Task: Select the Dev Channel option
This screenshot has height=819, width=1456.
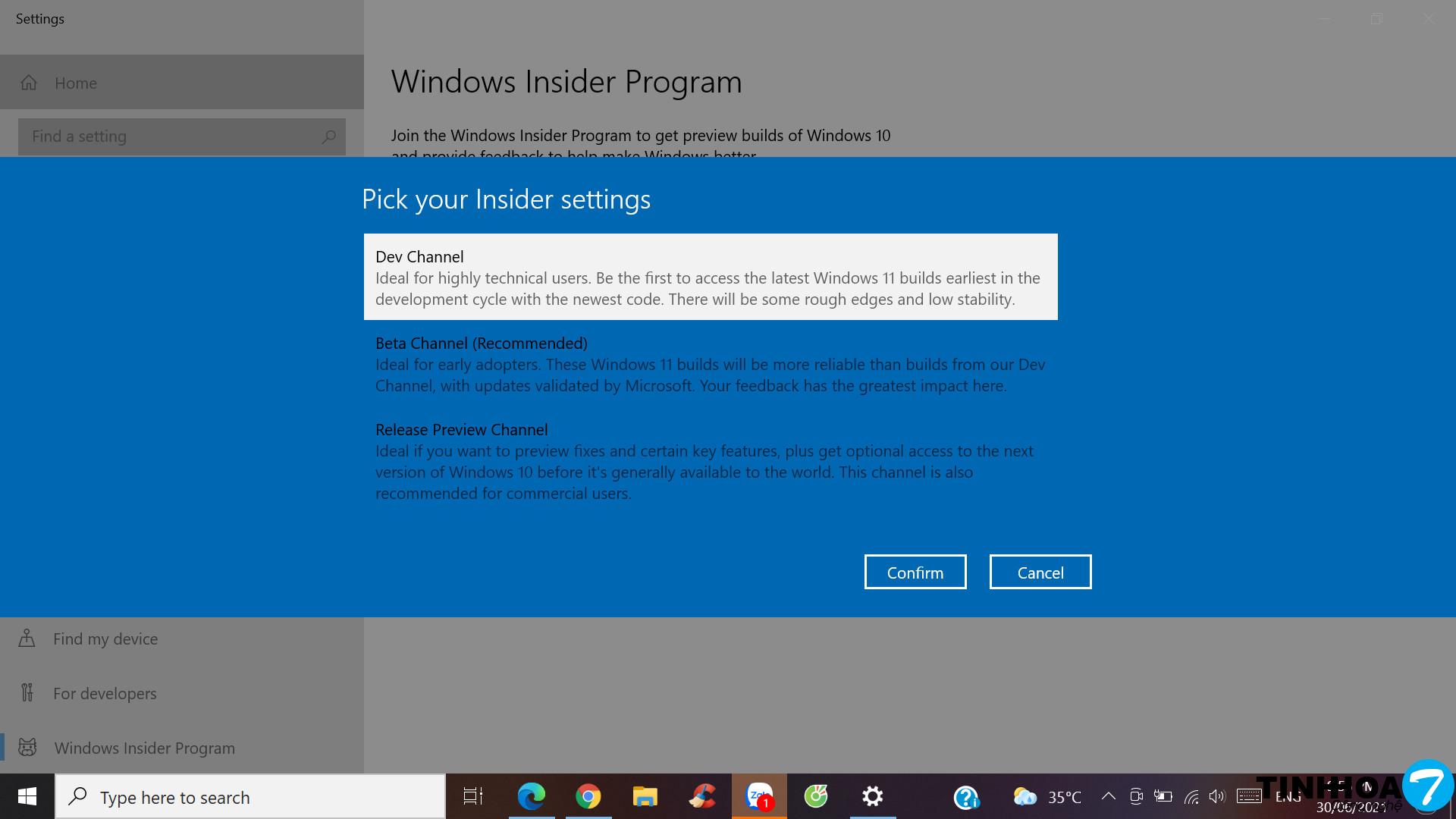Action: click(710, 277)
